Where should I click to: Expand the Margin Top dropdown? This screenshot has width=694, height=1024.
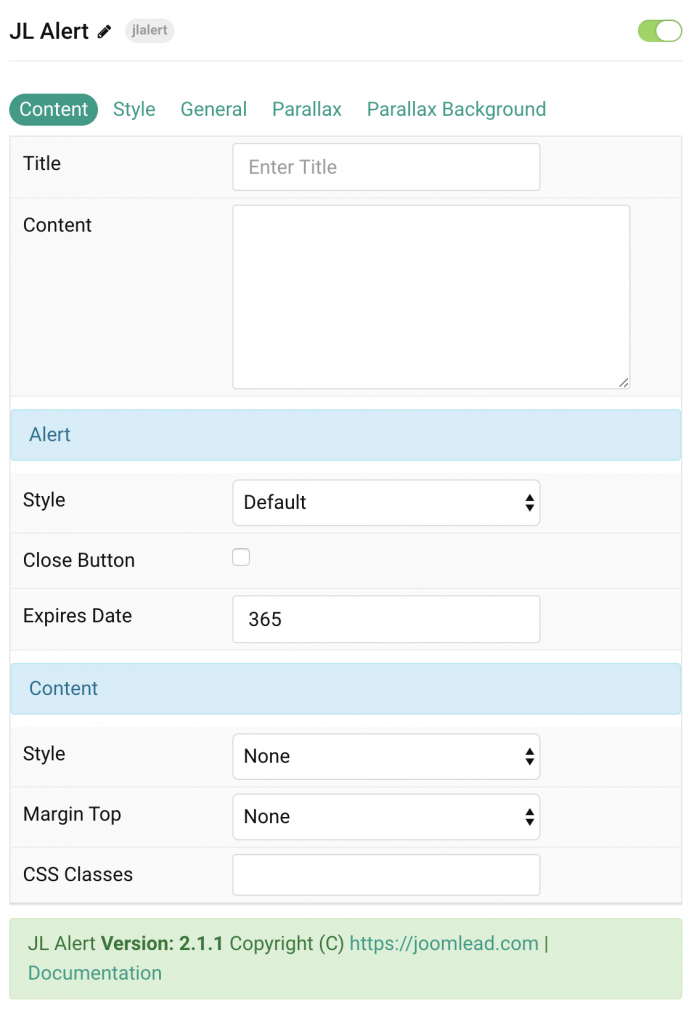point(386,817)
